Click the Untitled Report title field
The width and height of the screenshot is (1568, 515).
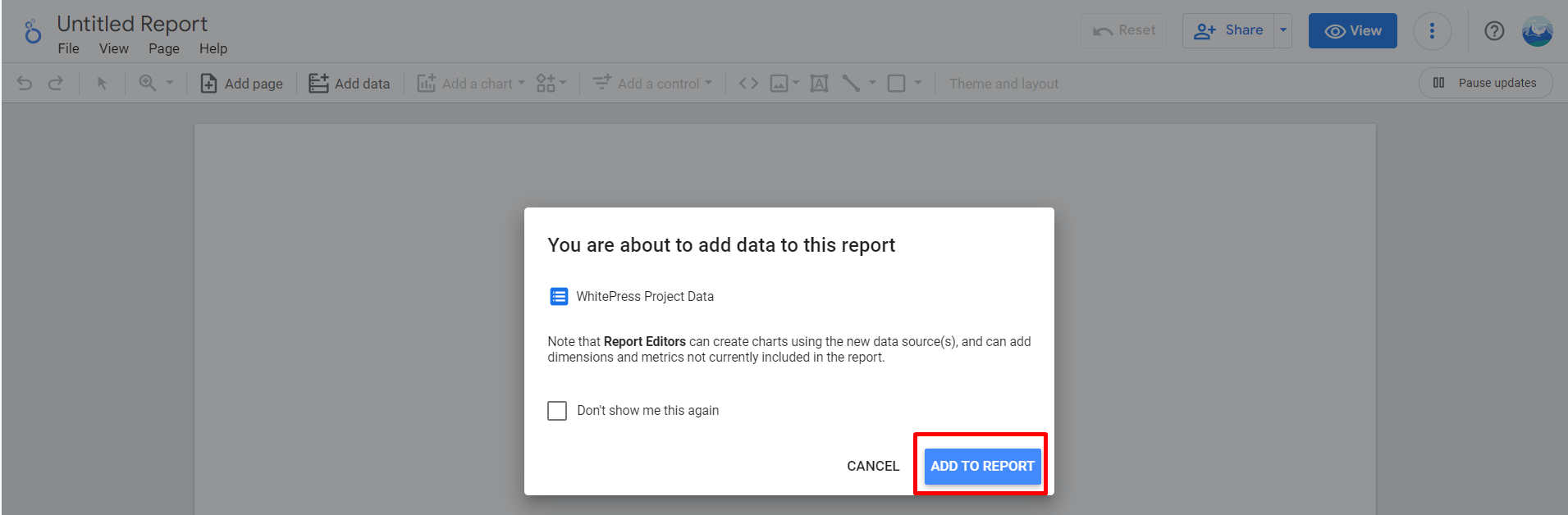coord(132,24)
